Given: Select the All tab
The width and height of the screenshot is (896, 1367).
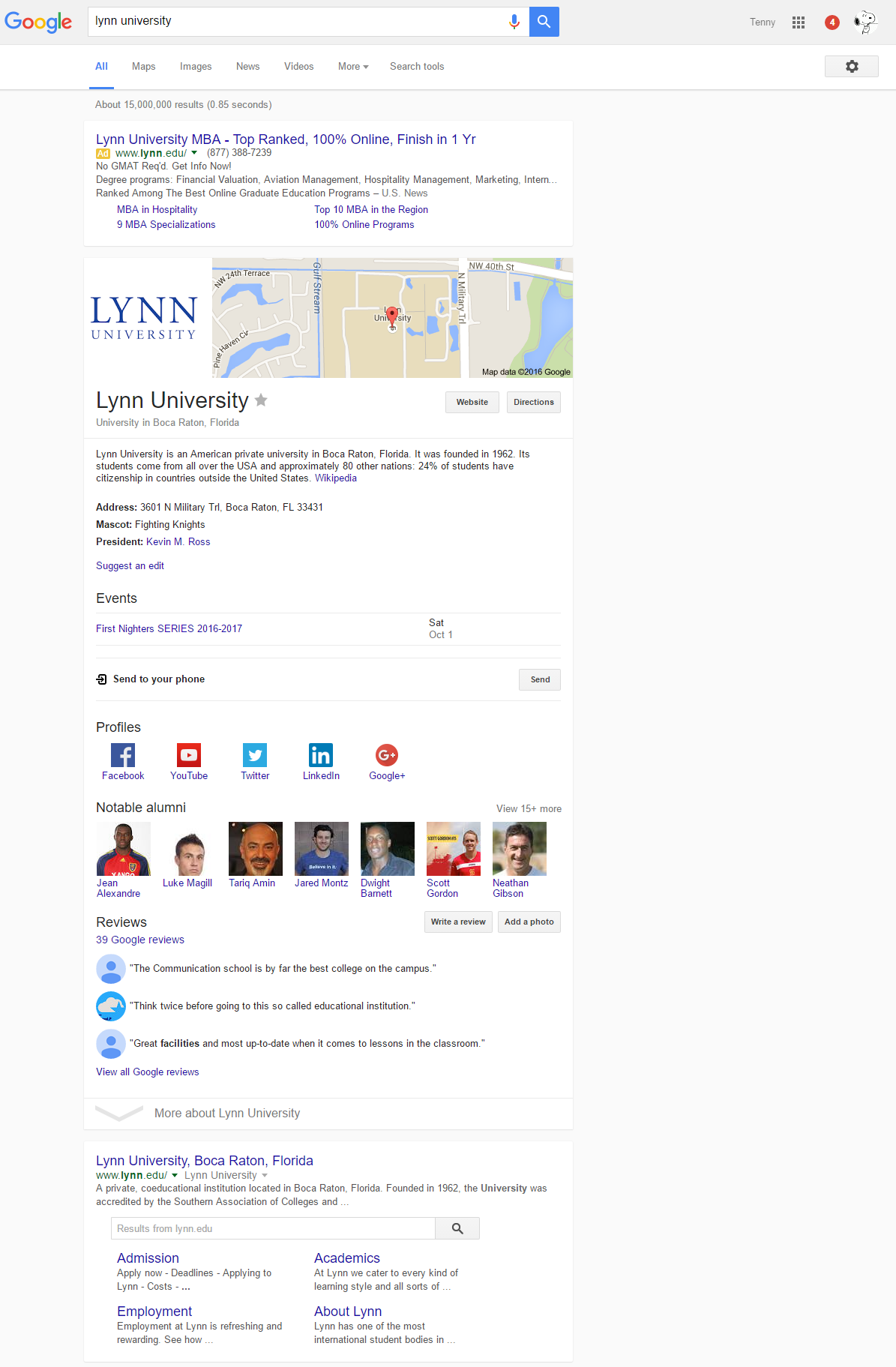Looking at the screenshot, I should coord(101,67).
